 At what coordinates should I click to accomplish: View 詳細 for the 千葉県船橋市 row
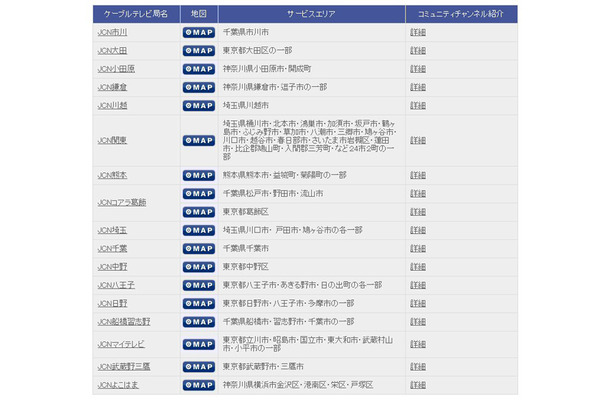click(x=418, y=322)
